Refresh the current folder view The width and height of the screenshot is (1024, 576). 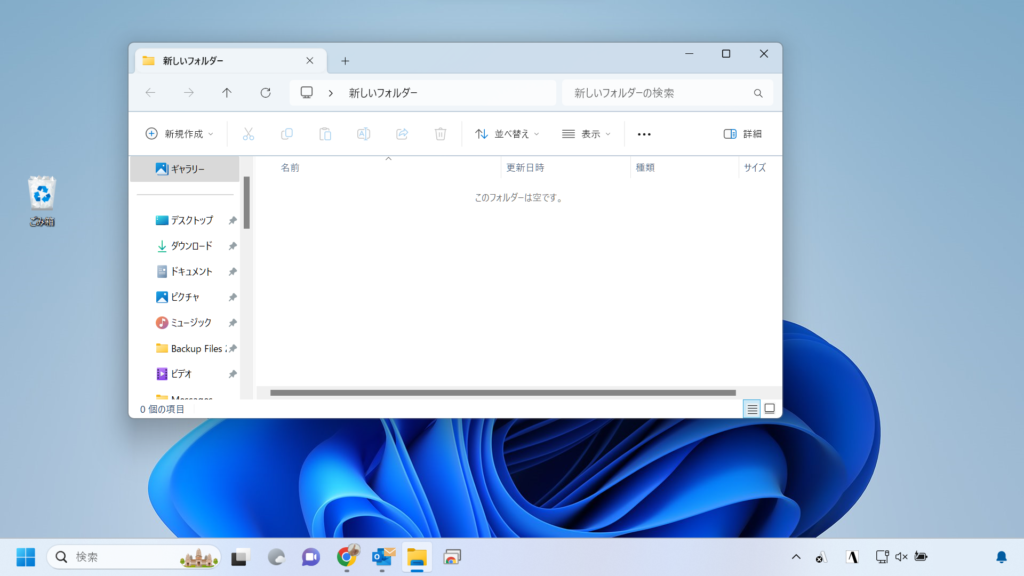(x=265, y=93)
